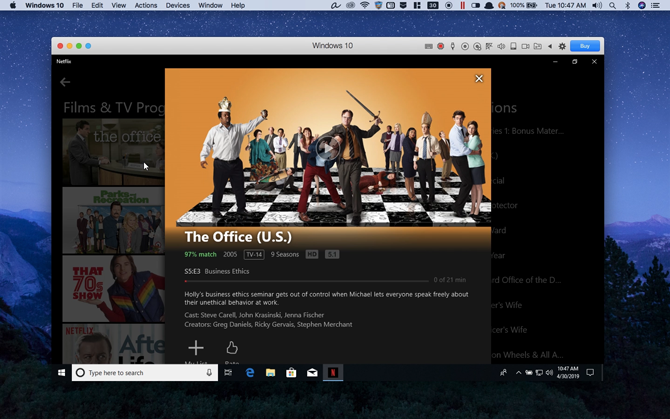
Task: Open Windows Start menu
Action: [62, 372]
